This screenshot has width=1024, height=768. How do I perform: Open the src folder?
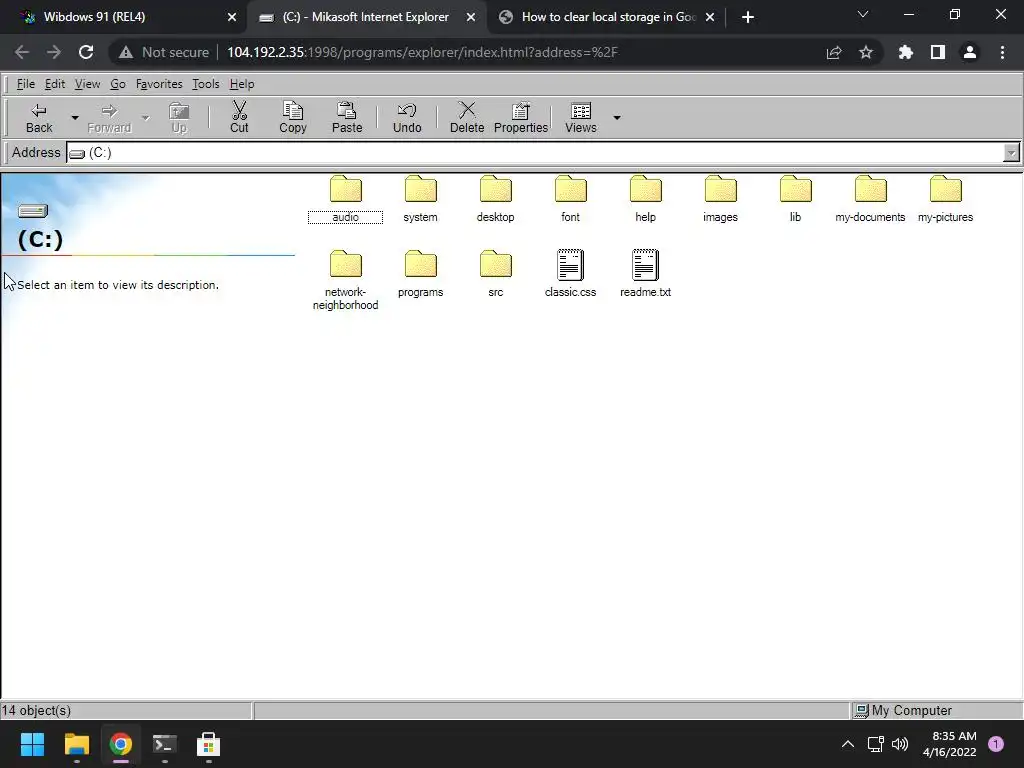click(495, 274)
